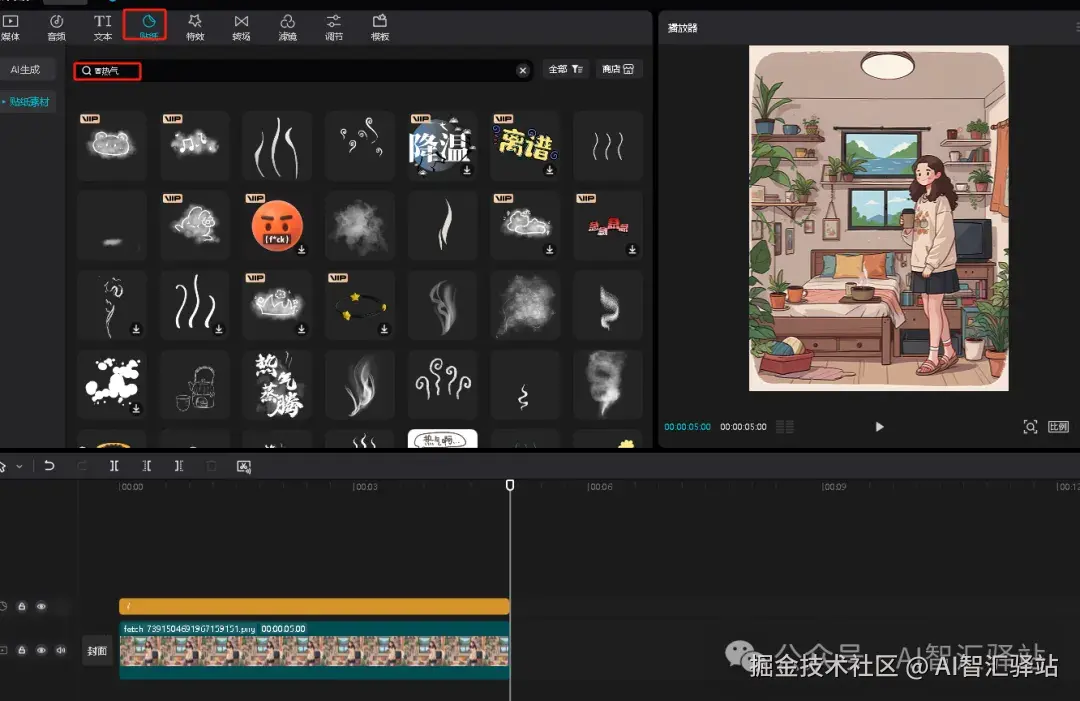Click the delete icon in timeline toolbar
This screenshot has width=1080, height=701.
click(211, 465)
